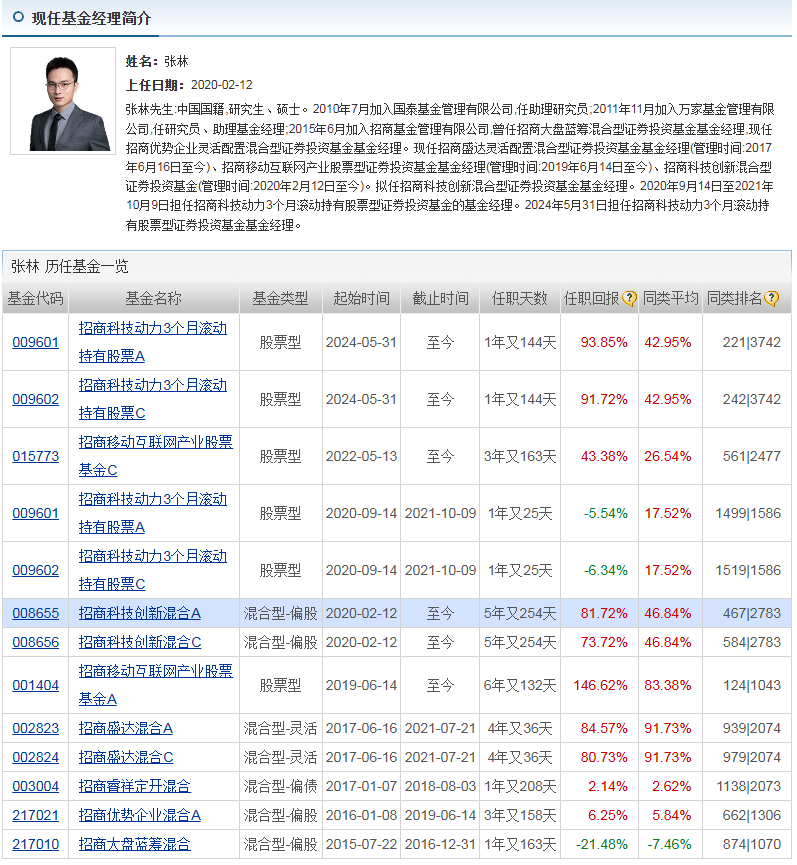Screen dimensions: 797x865
Task: Click the 张林 历任基金一览 table title
Action: click(69, 267)
